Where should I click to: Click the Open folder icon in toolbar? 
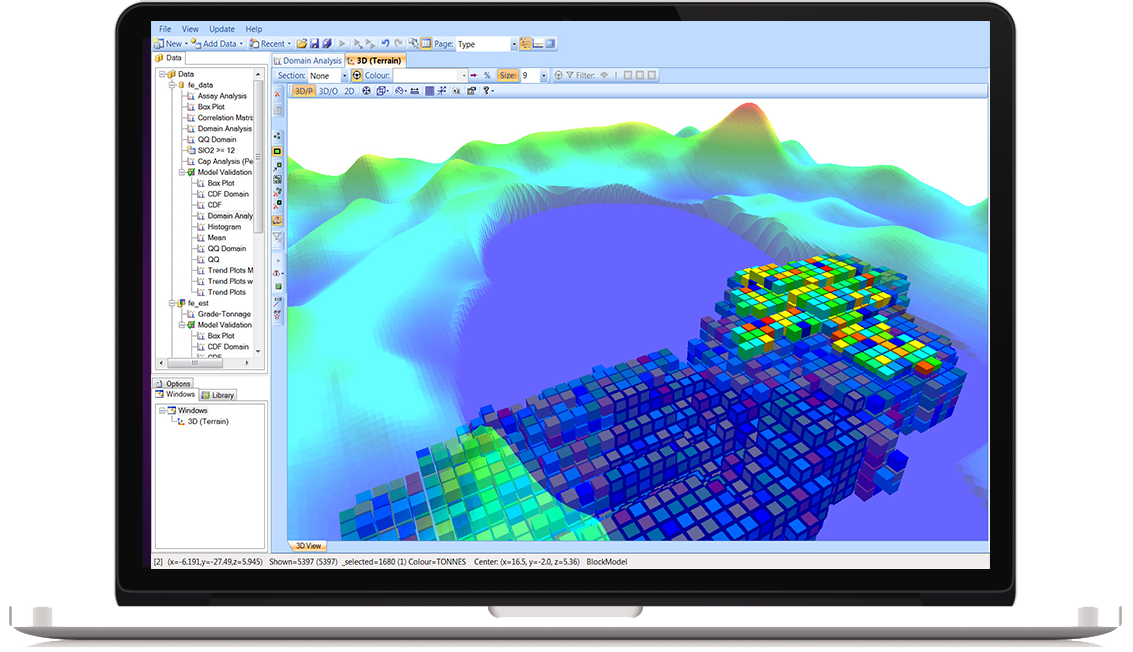[302, 44]
